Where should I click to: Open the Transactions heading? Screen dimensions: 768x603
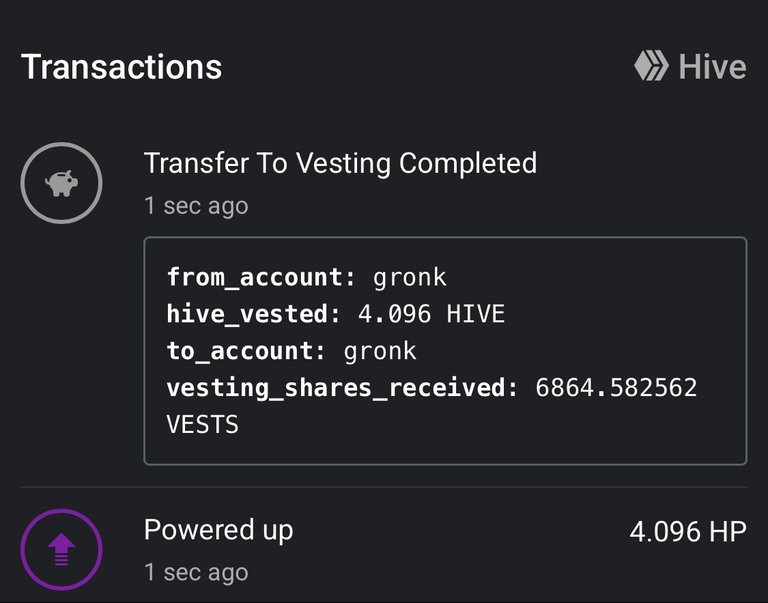tap(121, 67)
